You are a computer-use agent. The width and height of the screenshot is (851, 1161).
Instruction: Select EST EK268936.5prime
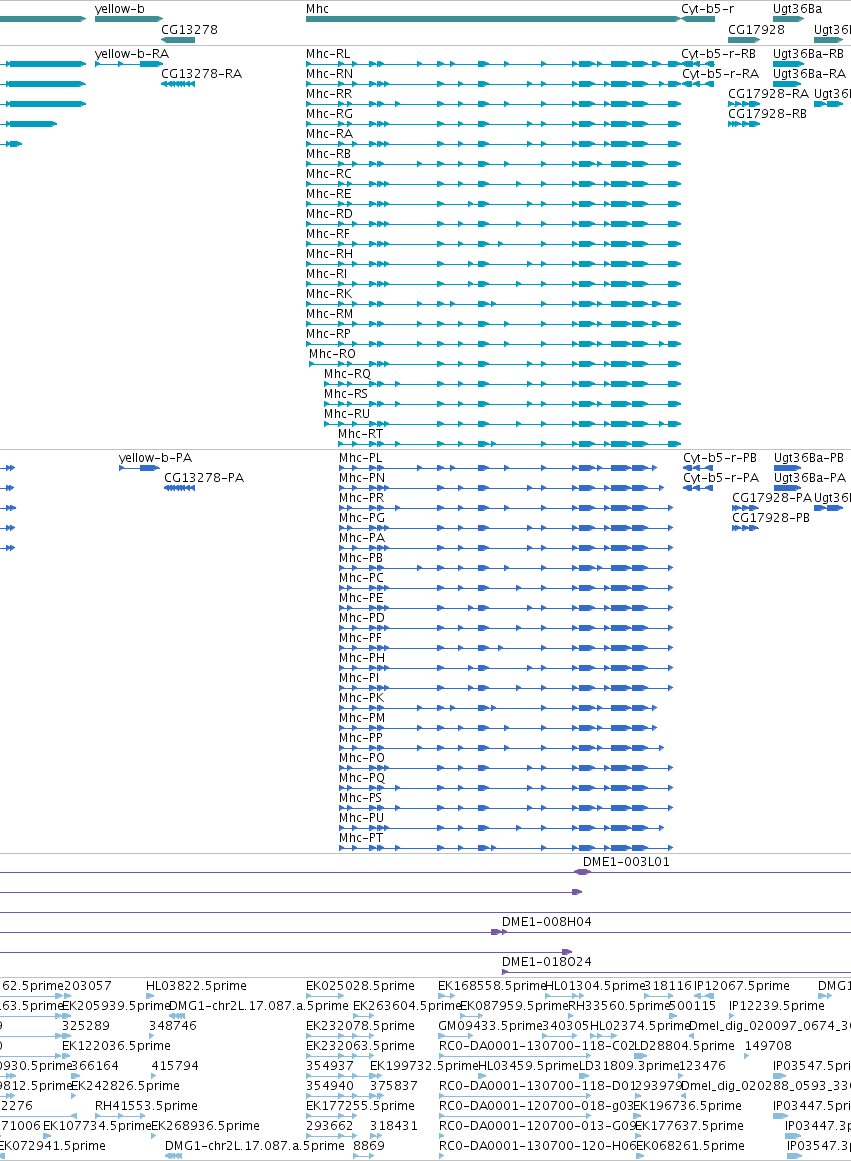pyautogui.click(x=205, y=1125)
